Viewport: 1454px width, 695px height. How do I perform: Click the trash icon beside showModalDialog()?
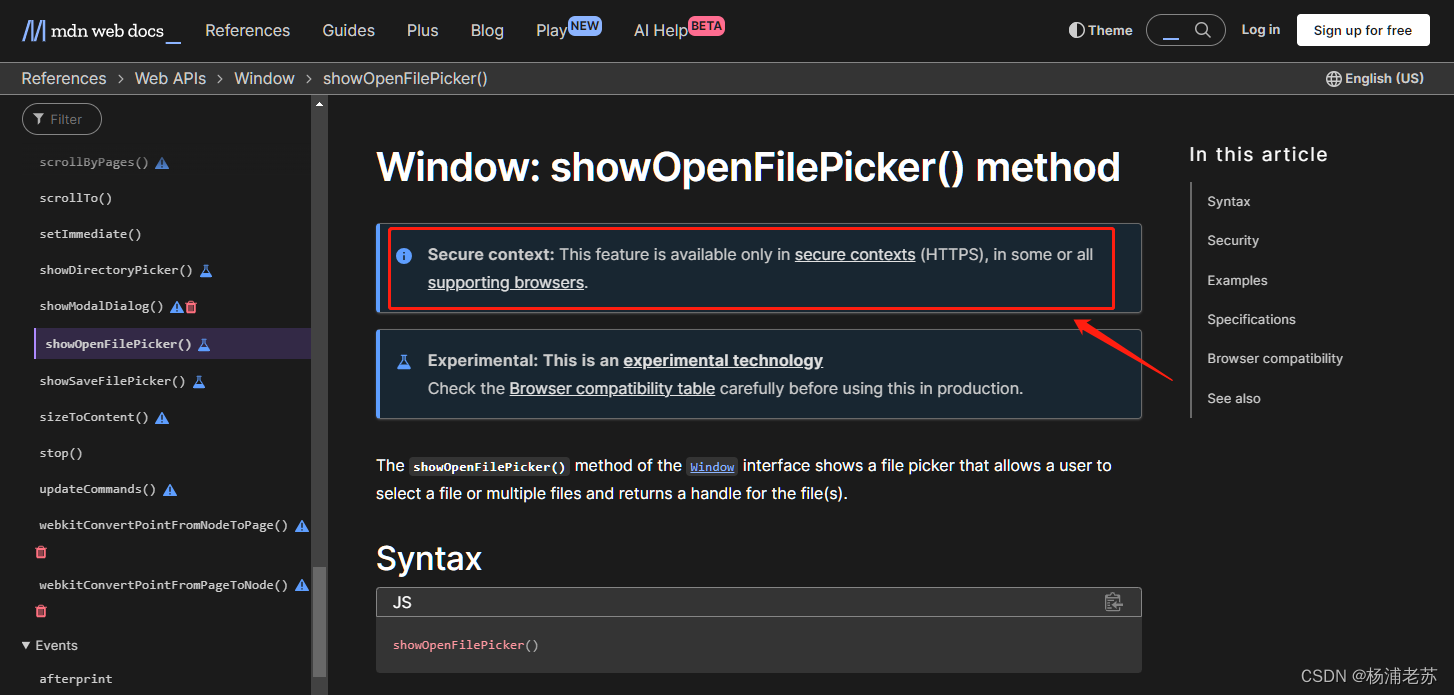pyautogui.click(x=191, y=307)
